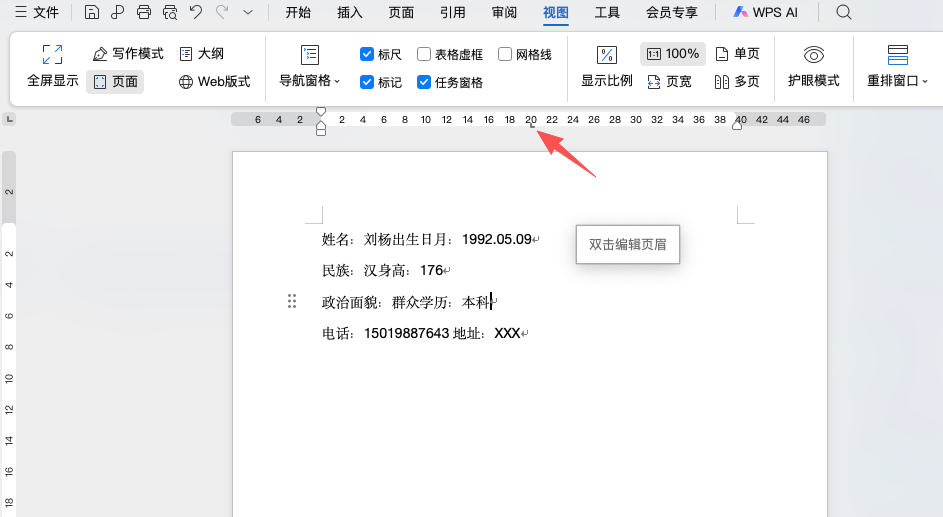This screenshot has width=943, height=517.
Task: Click the tab stop type selector
Action: [x=9, y=120]
